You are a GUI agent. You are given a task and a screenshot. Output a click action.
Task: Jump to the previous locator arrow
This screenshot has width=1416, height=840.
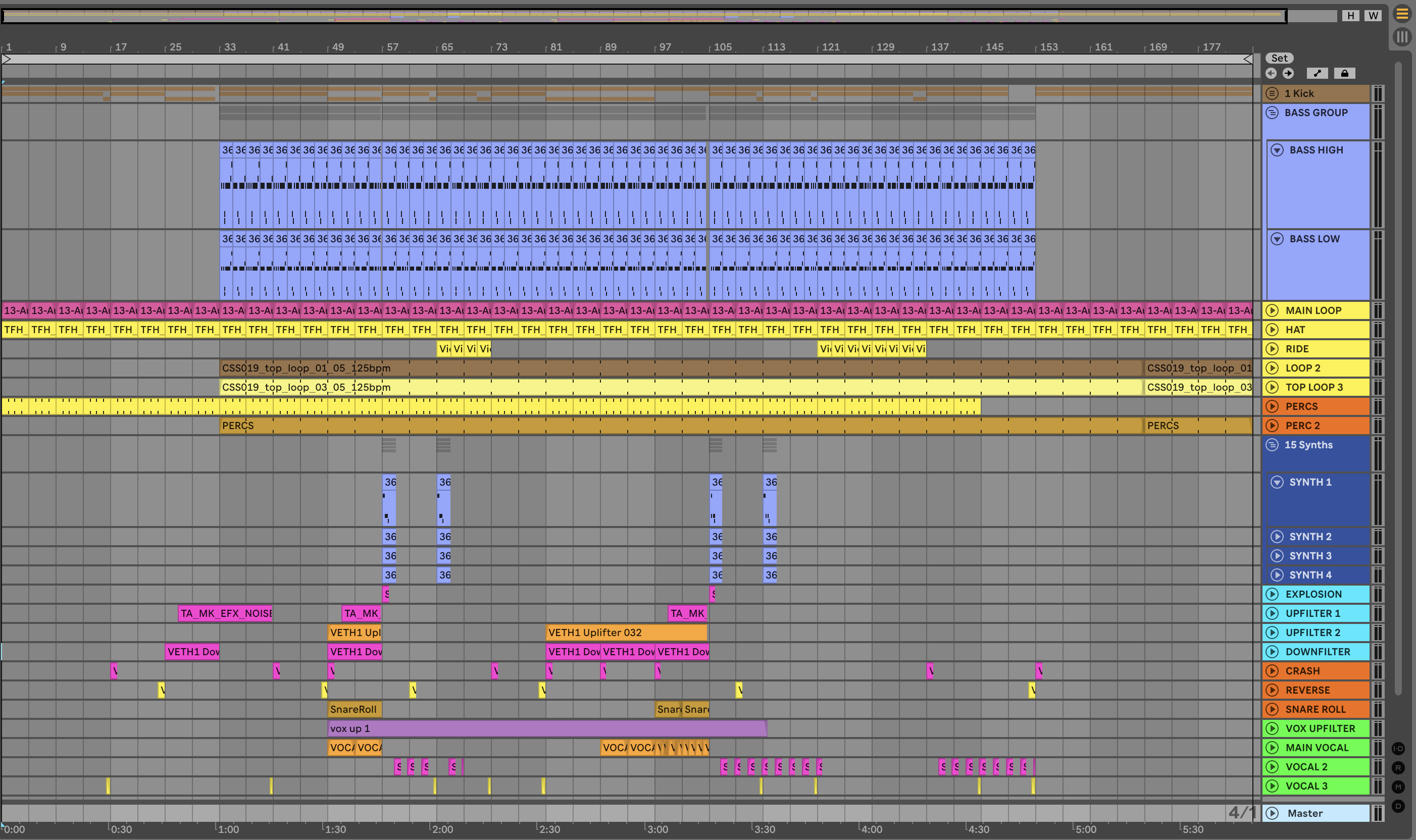(1271, 73)
